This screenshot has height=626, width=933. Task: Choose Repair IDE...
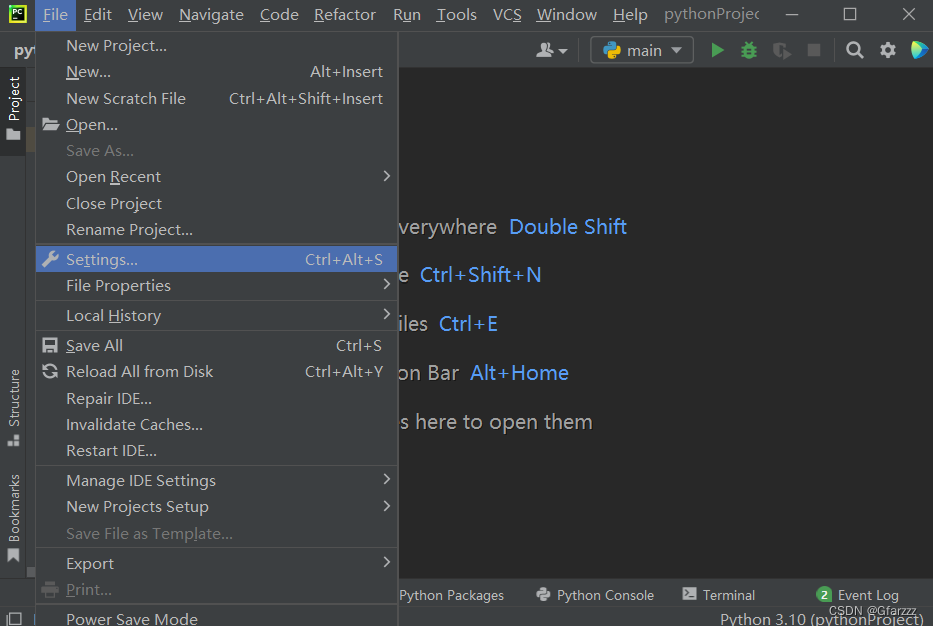pos(217,399)
